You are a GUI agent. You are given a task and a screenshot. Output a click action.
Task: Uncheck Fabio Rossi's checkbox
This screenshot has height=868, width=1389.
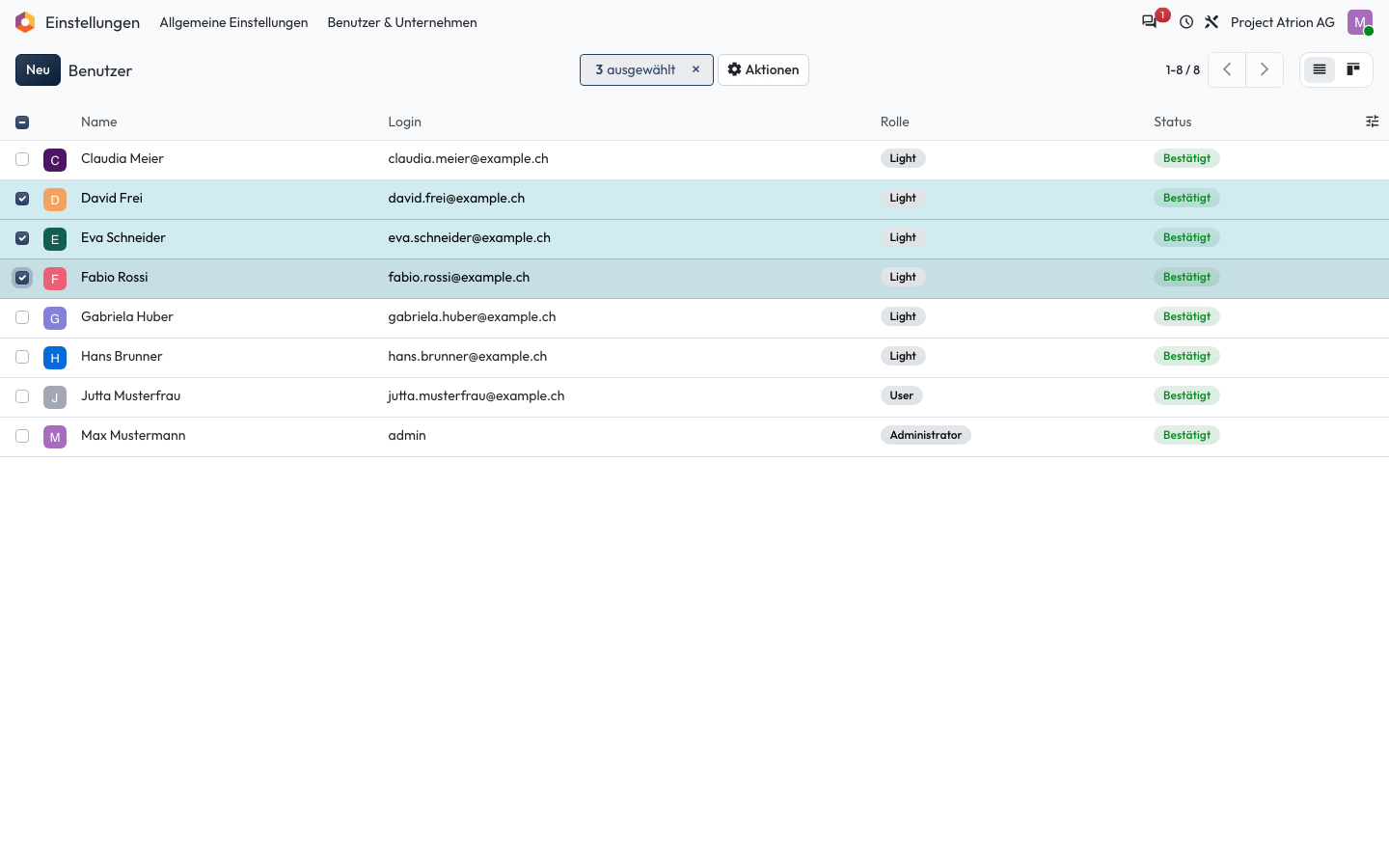point(22,278)
